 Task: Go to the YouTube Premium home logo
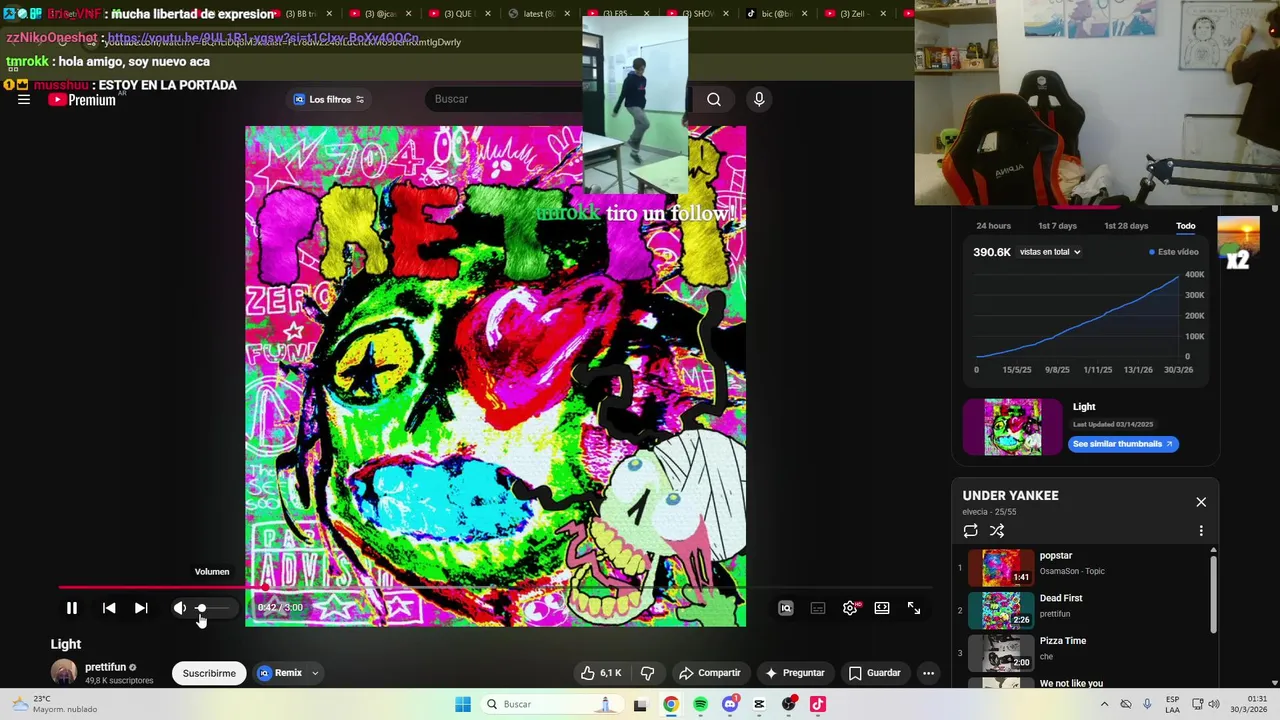[82, 100]
